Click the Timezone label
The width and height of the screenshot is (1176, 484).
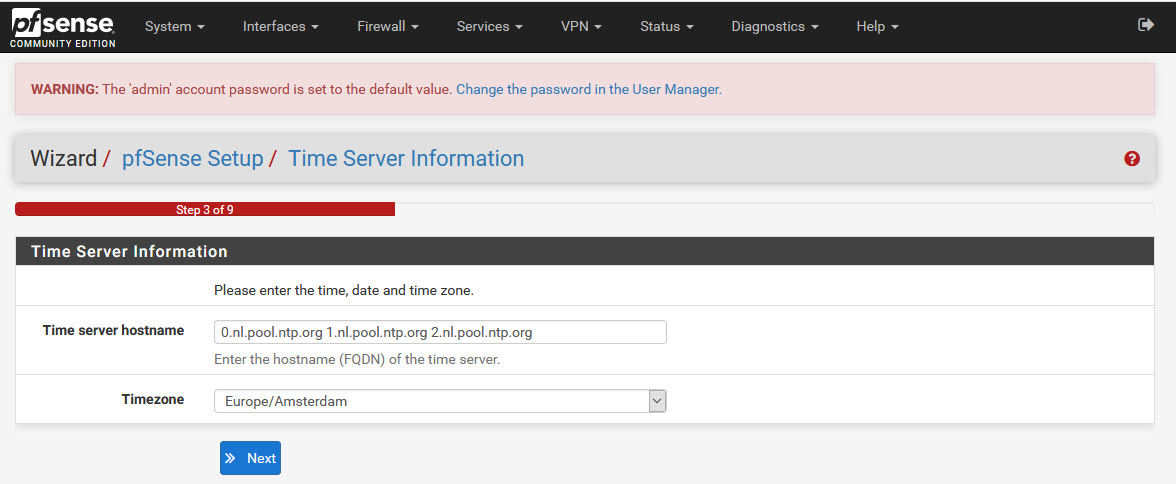pyautogui.click(x=153, y=399)
